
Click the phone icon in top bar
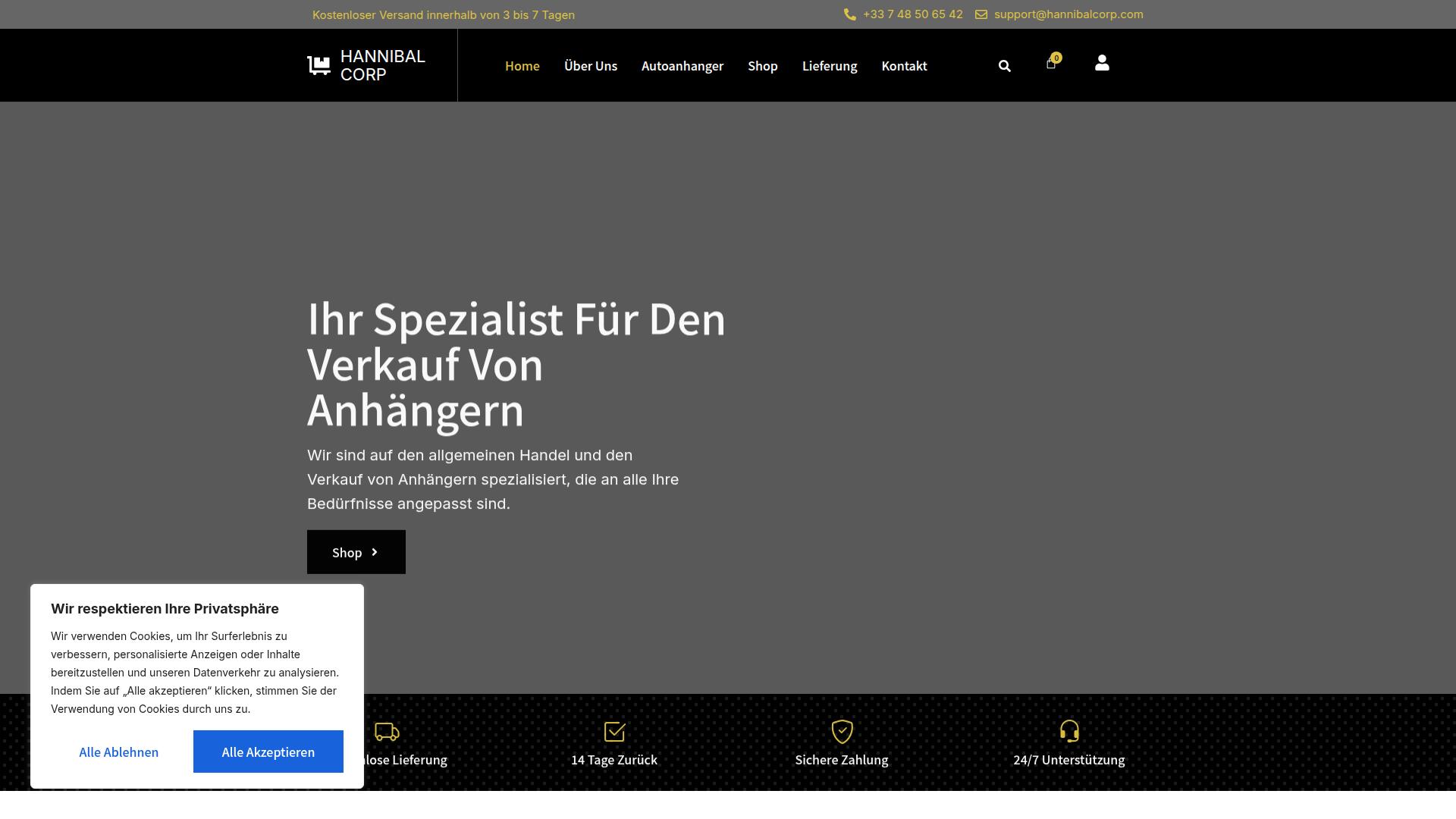[x=850, y=14]
